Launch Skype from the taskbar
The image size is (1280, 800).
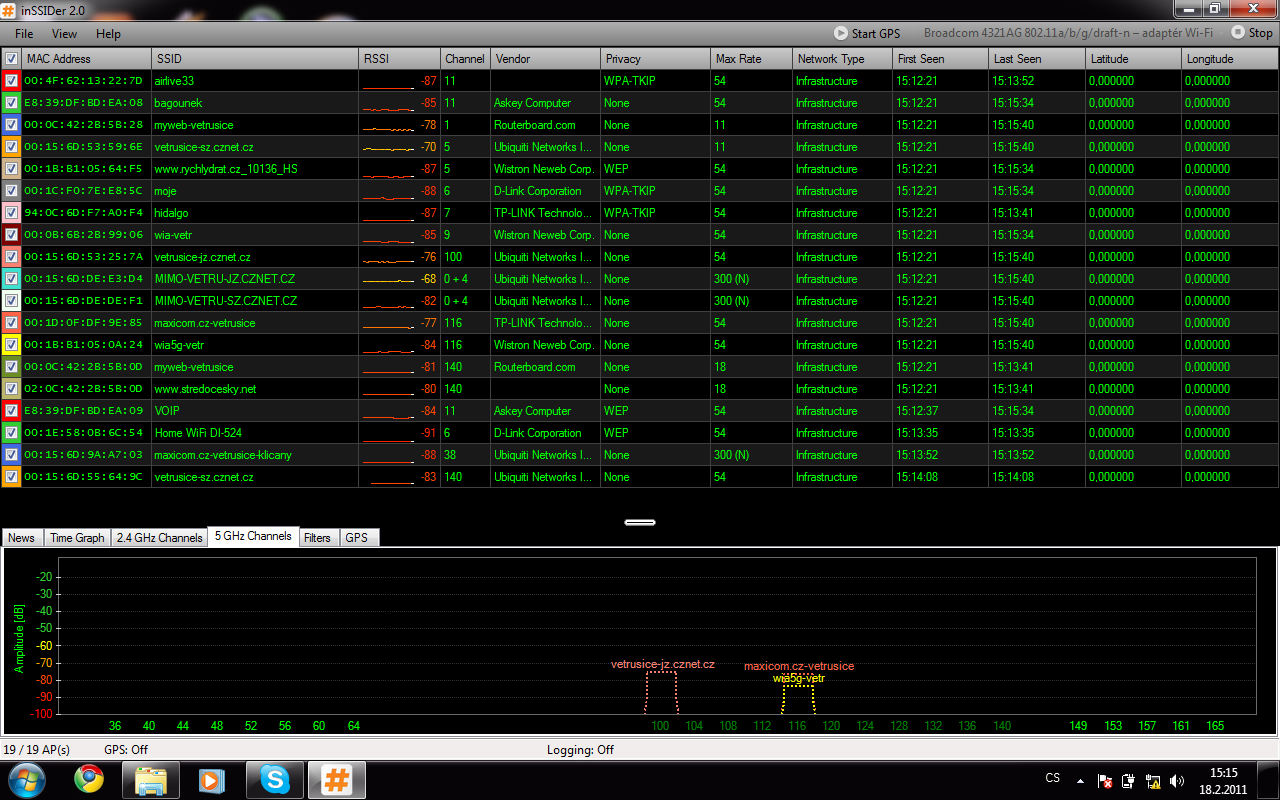[x=274, y=779]
